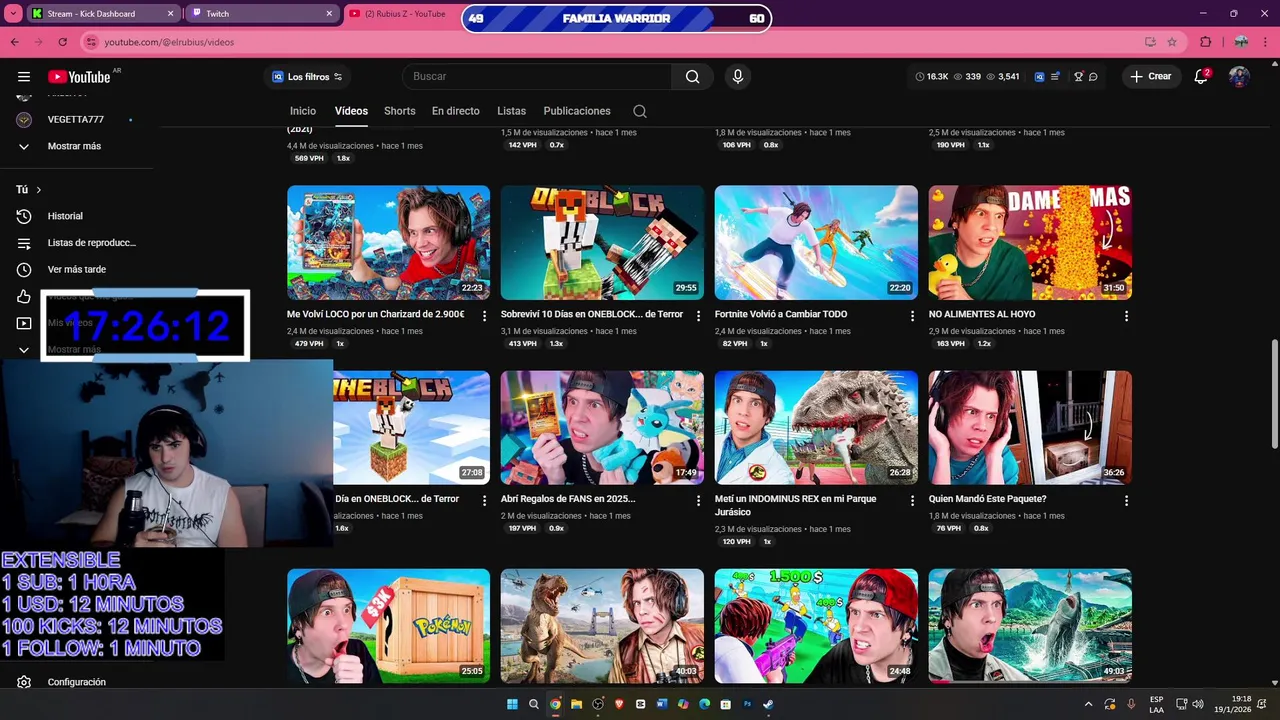Switch to the Inicio tab

point(303,111)
